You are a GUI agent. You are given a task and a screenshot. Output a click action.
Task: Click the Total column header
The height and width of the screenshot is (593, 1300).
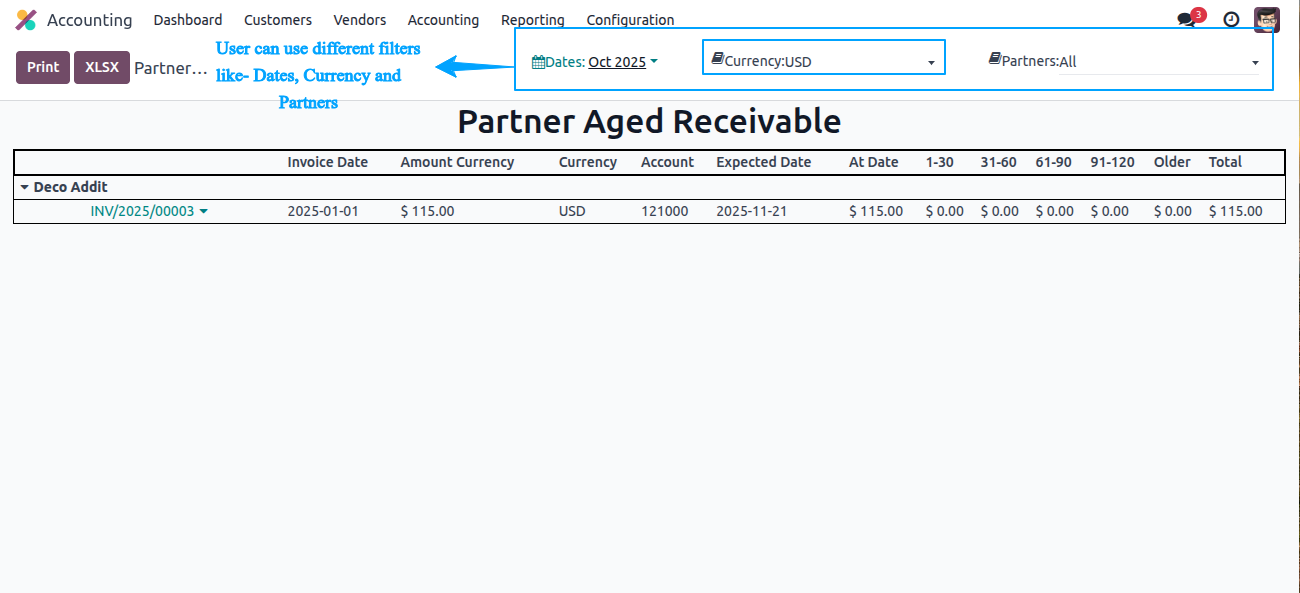[1225, 162]
